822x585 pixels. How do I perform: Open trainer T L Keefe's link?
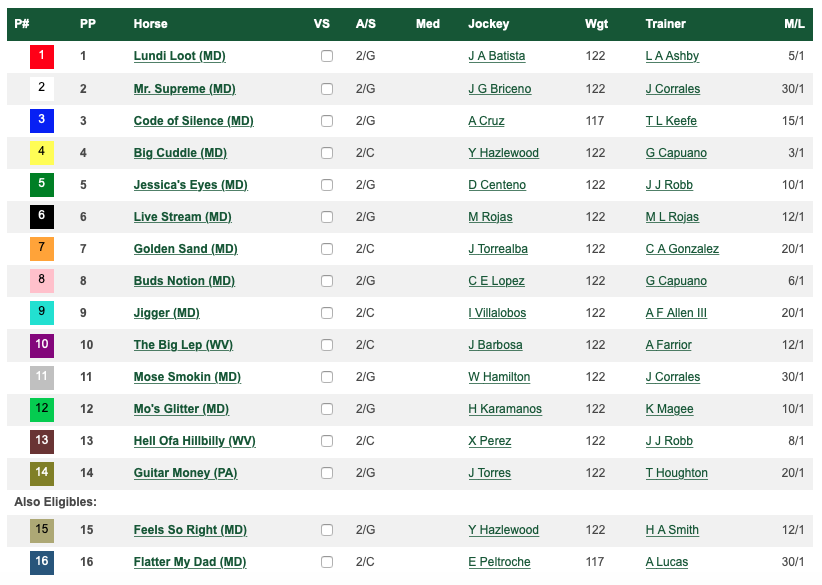click(x=671, y=121)
